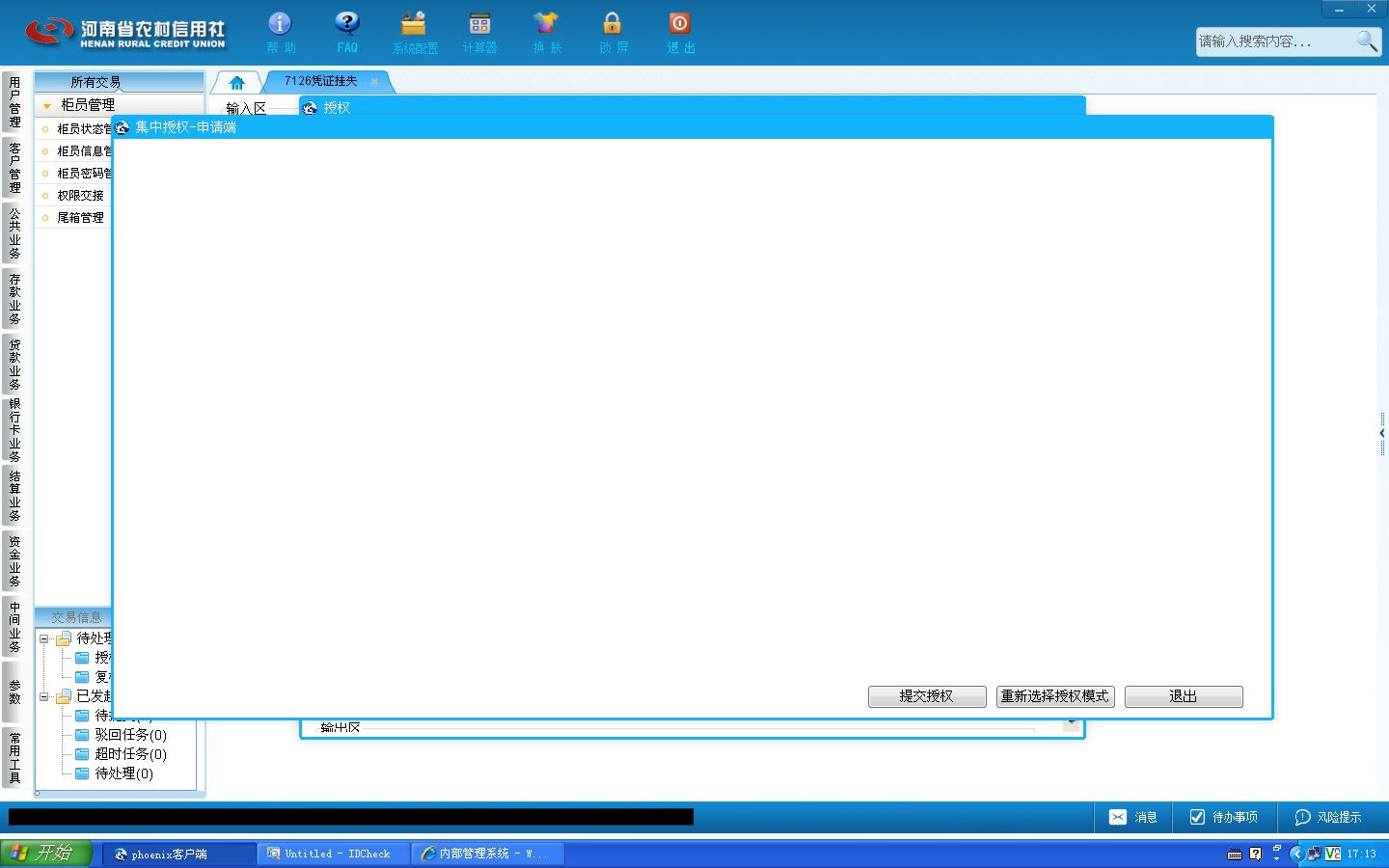Screen dimensions: 1389x868
Task: Open the 存款业务 side tab
Action: [x=14, y=298]
